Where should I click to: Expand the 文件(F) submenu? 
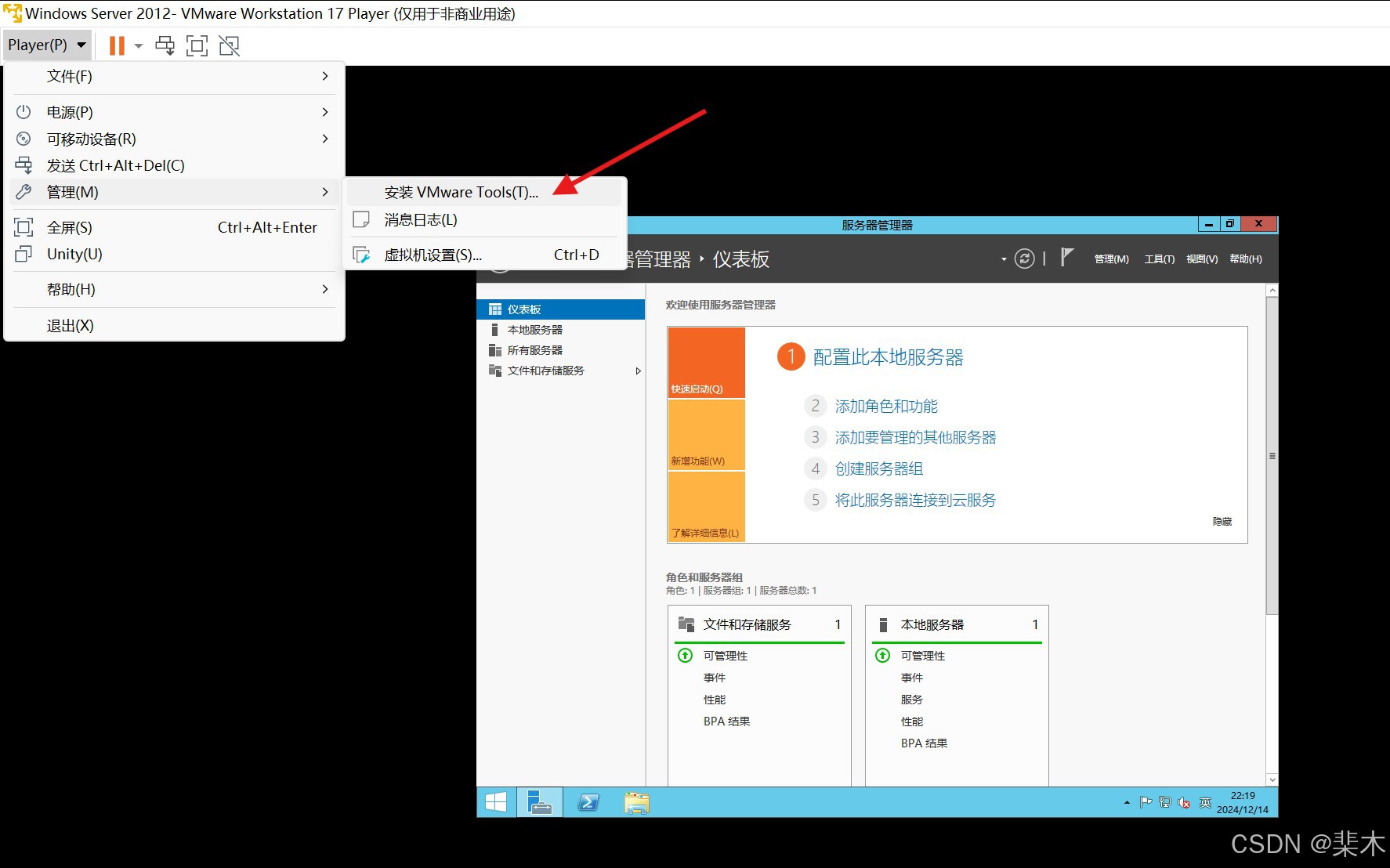pos(174,76)
